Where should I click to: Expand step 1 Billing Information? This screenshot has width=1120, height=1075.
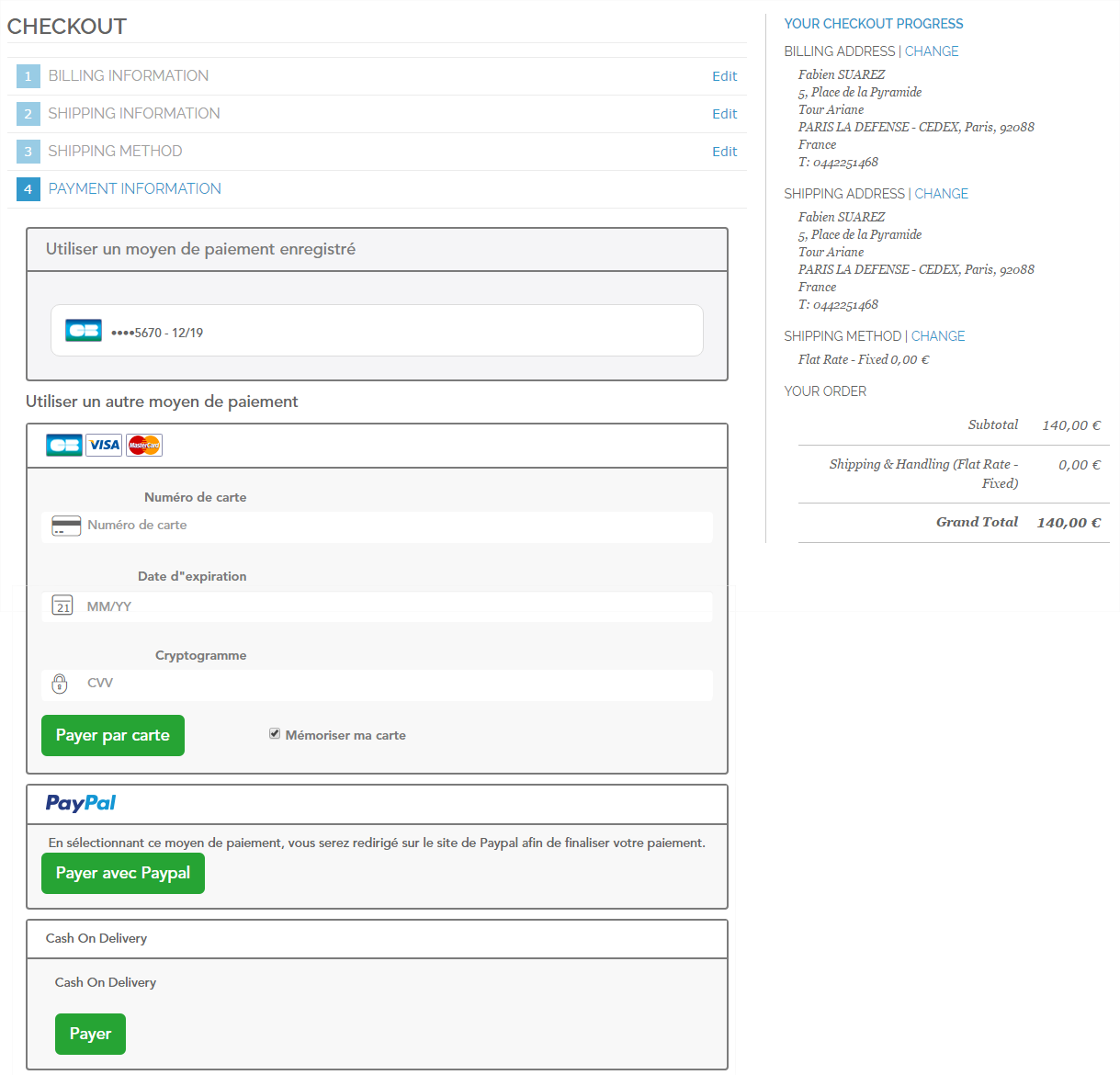[129, 76]
